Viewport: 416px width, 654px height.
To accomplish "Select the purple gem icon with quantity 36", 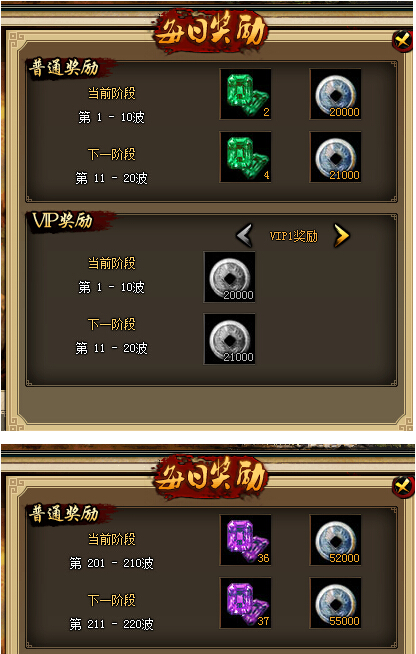I will point(245,540).
